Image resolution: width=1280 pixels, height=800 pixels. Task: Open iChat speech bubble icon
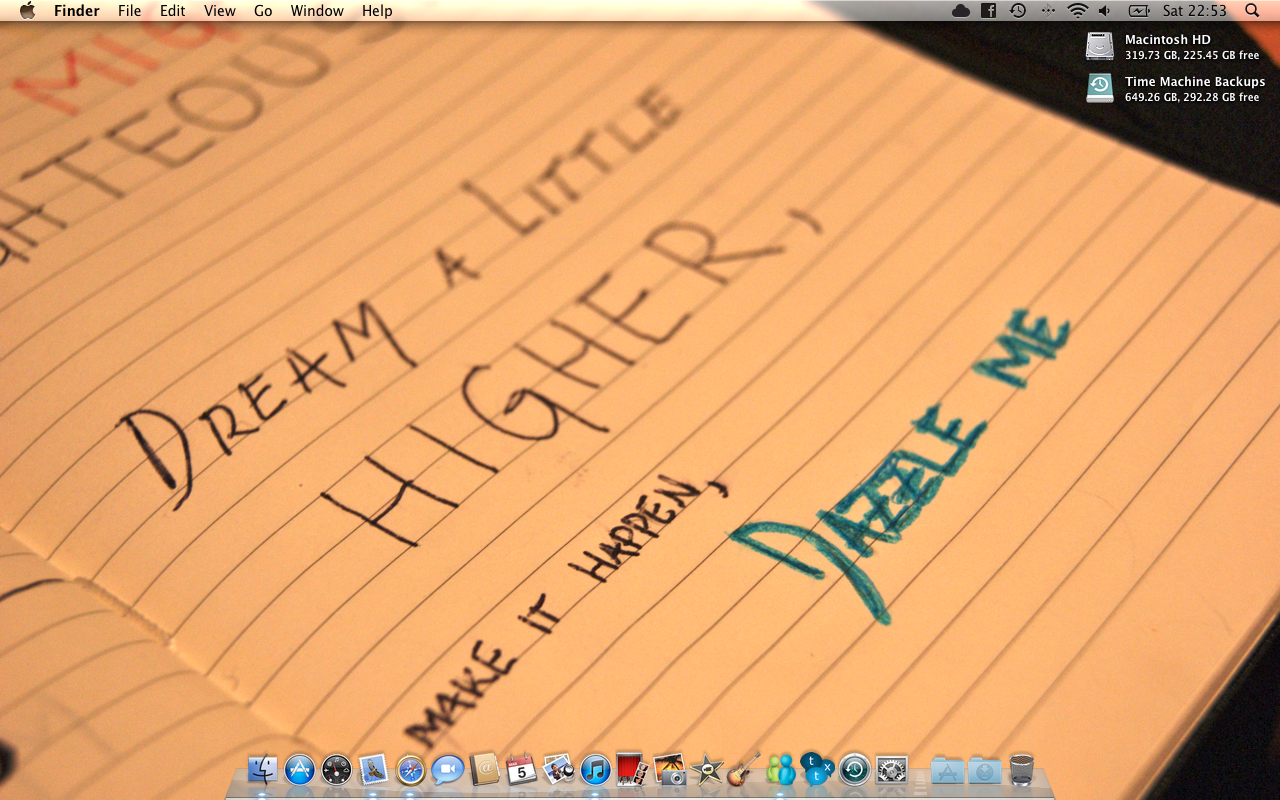(x=447, y=769)
